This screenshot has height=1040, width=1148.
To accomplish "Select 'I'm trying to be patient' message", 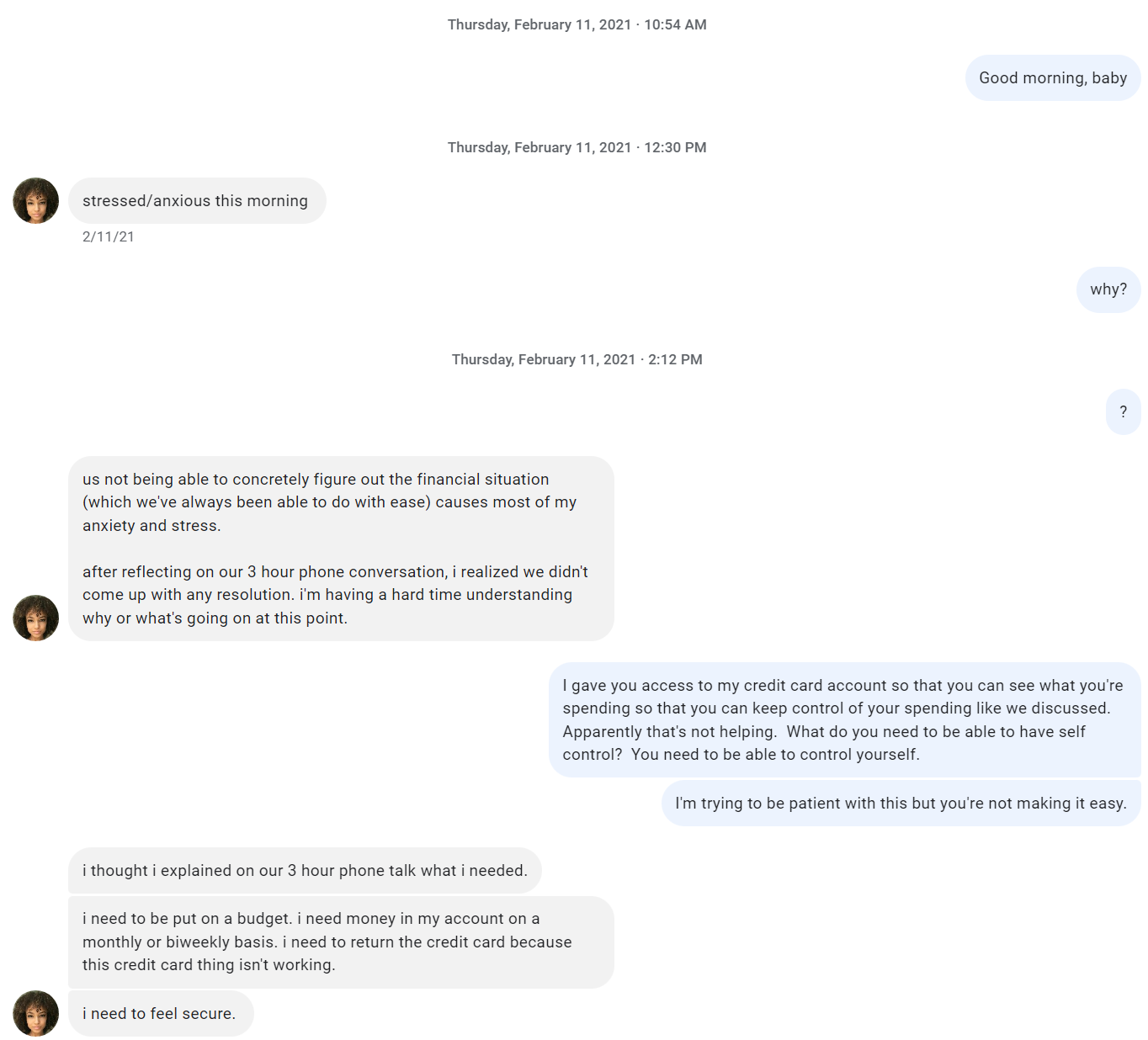I will [x=899, y=803].
